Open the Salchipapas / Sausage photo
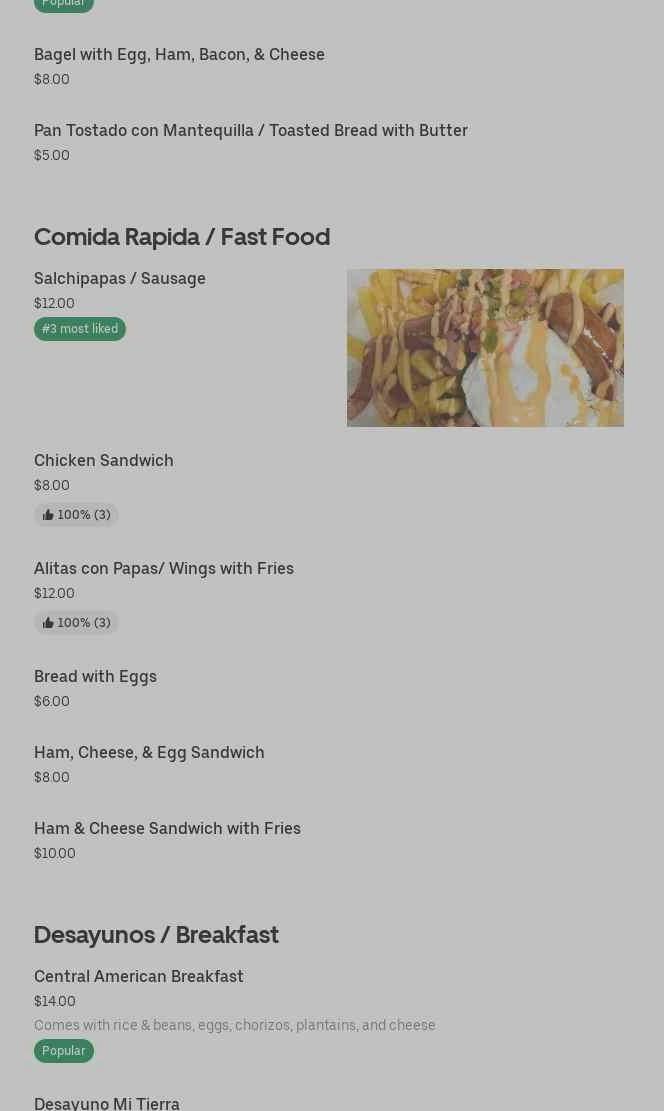The width and height of the screenshot is (664, 1111). click(x=485, y=348)
